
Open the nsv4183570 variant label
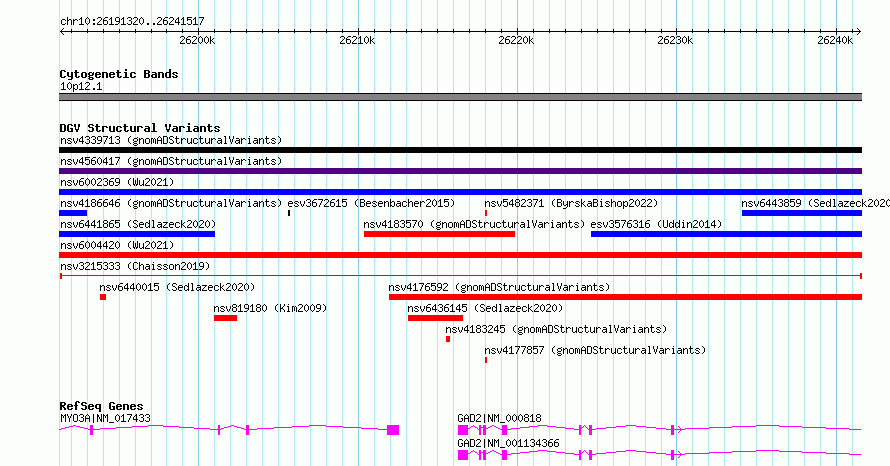474,224
